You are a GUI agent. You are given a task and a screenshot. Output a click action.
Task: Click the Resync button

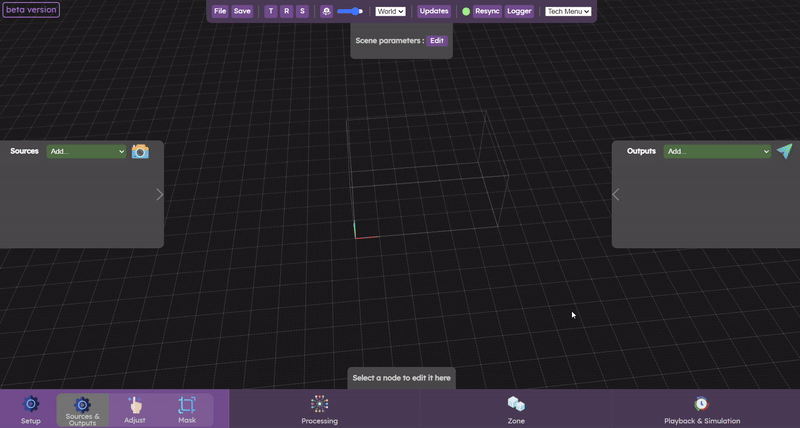(487, 11)
